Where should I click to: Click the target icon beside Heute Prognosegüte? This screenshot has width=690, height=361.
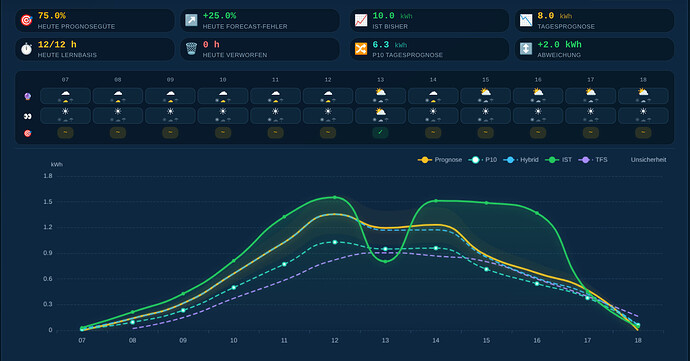26,20
